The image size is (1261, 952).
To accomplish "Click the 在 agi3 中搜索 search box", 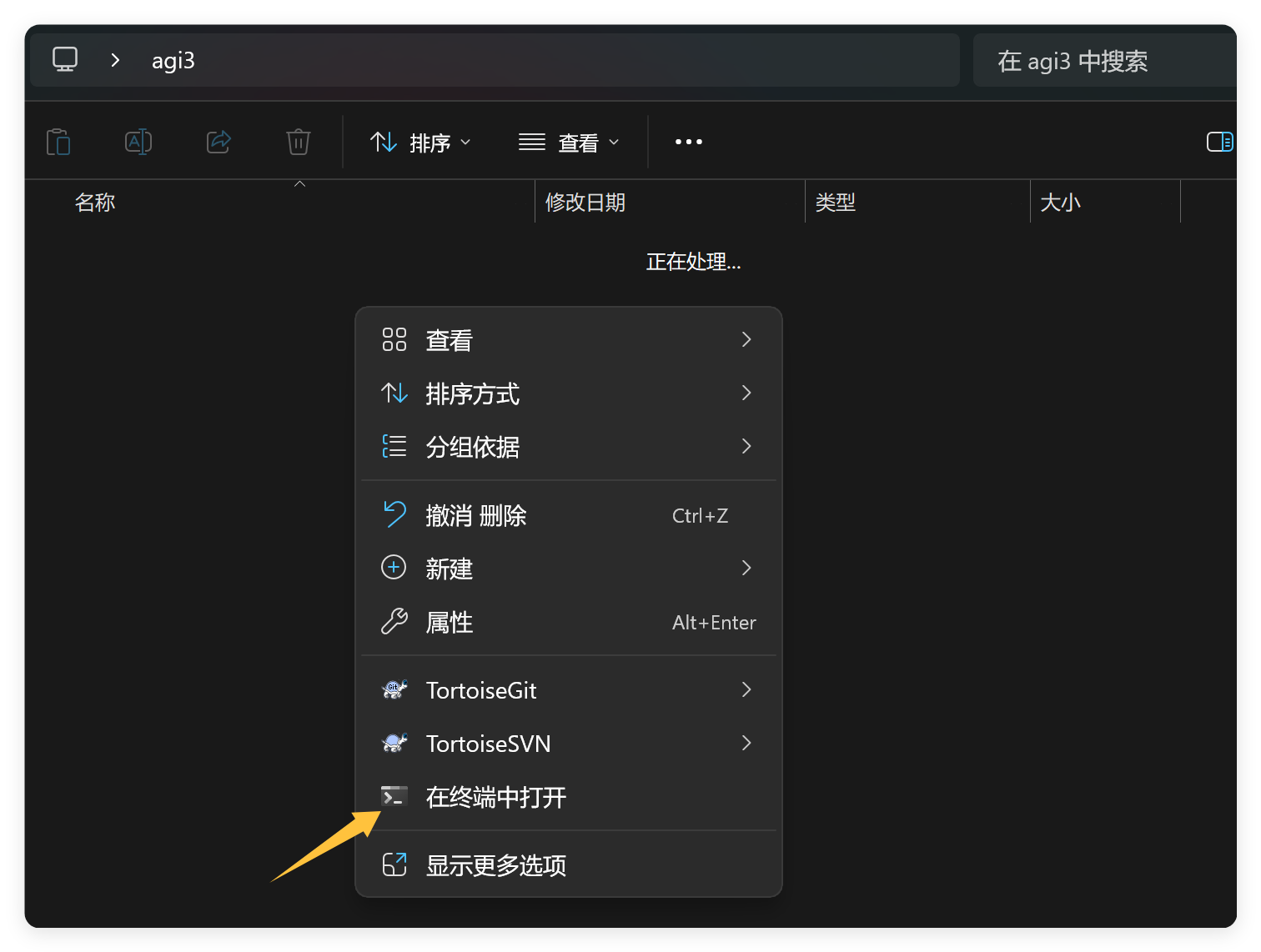I will tap(1101, 61).
